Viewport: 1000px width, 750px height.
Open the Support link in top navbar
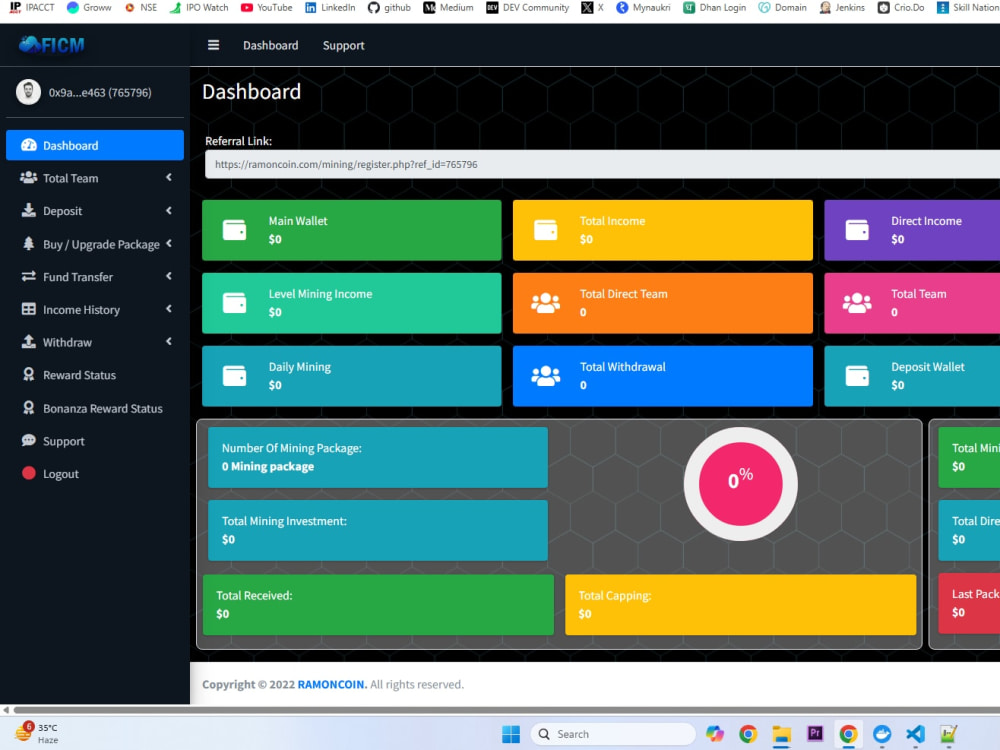click(343, 45)
